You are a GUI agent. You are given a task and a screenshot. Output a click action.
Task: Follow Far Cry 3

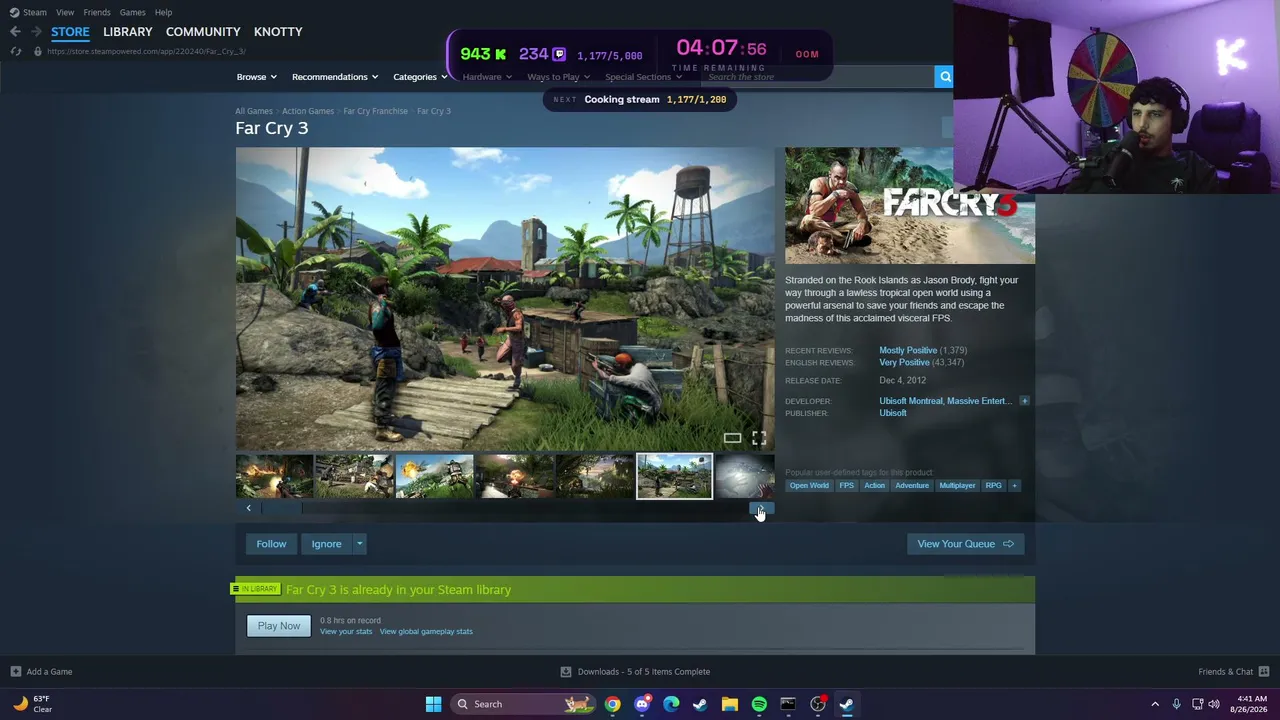click(x=271, y=544)
